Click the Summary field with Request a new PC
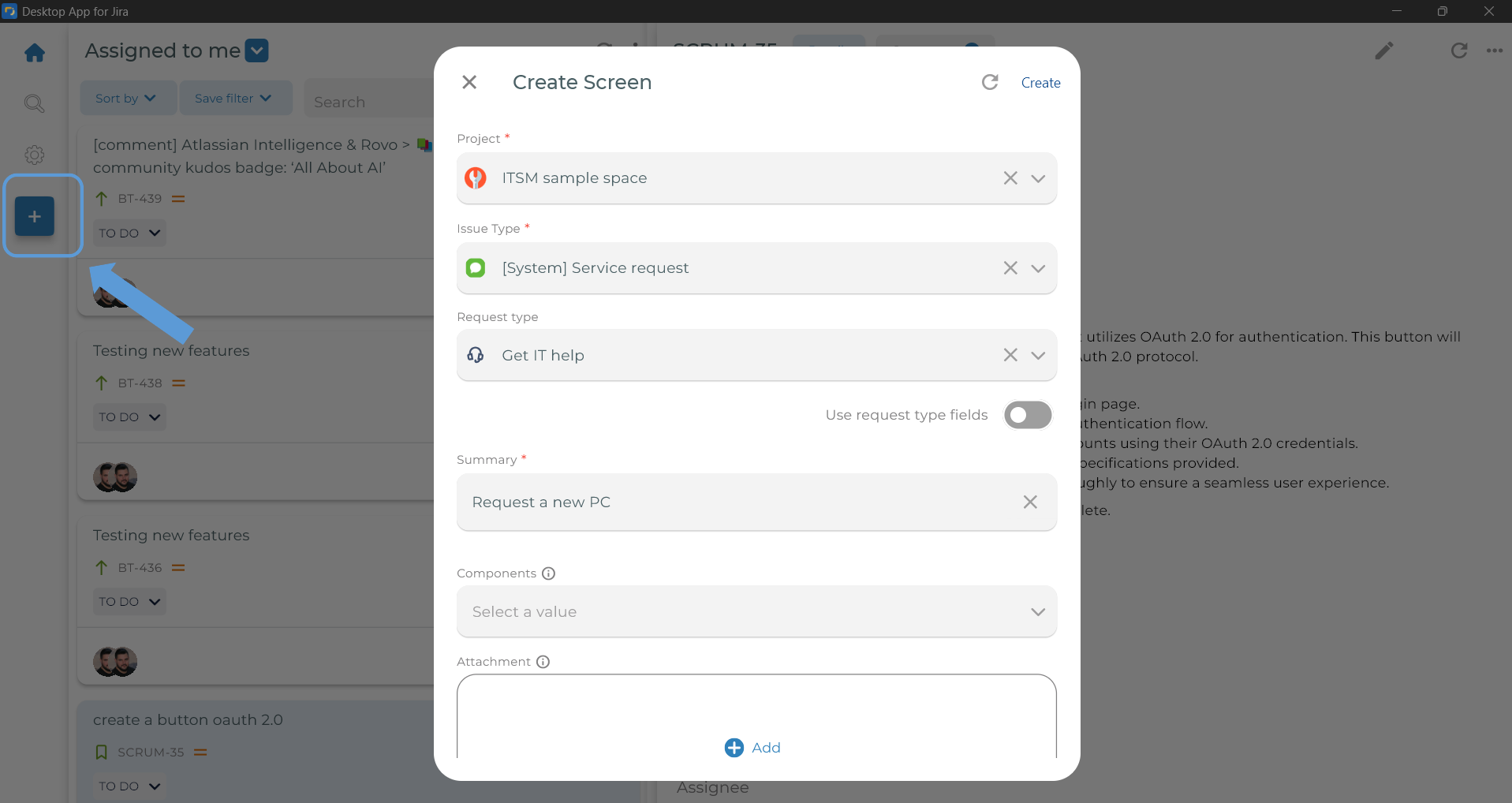 (734, 502)
